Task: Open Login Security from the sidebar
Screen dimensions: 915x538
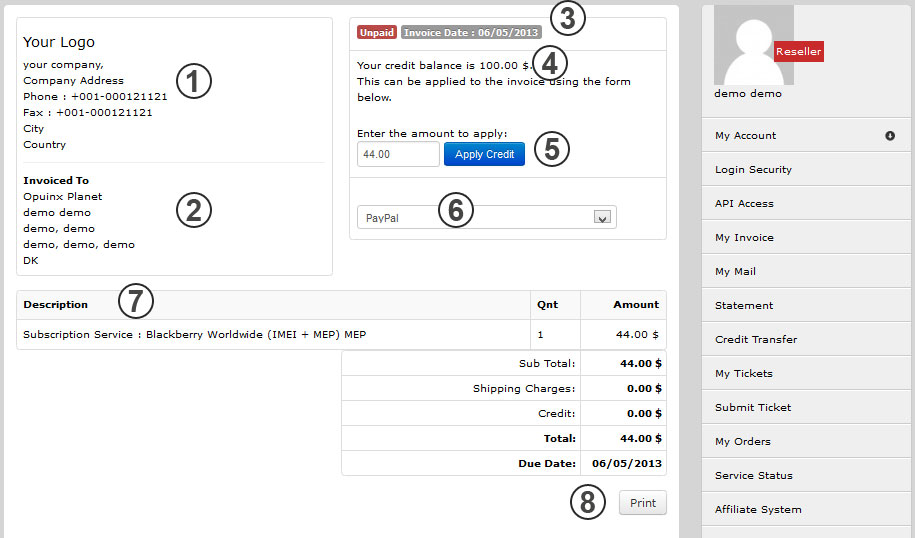Action: click(753, 170)
